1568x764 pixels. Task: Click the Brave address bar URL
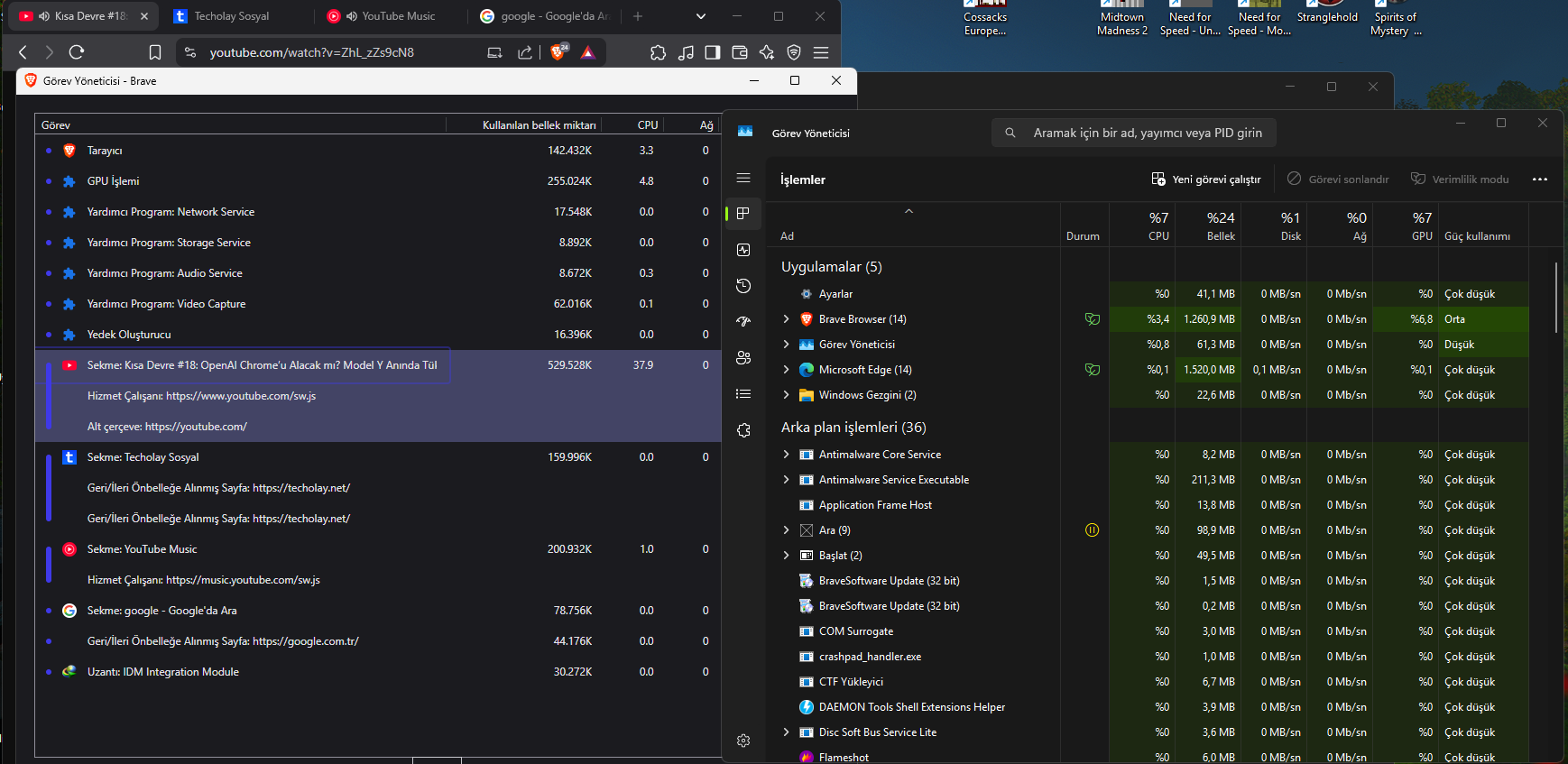coord(312,52)
